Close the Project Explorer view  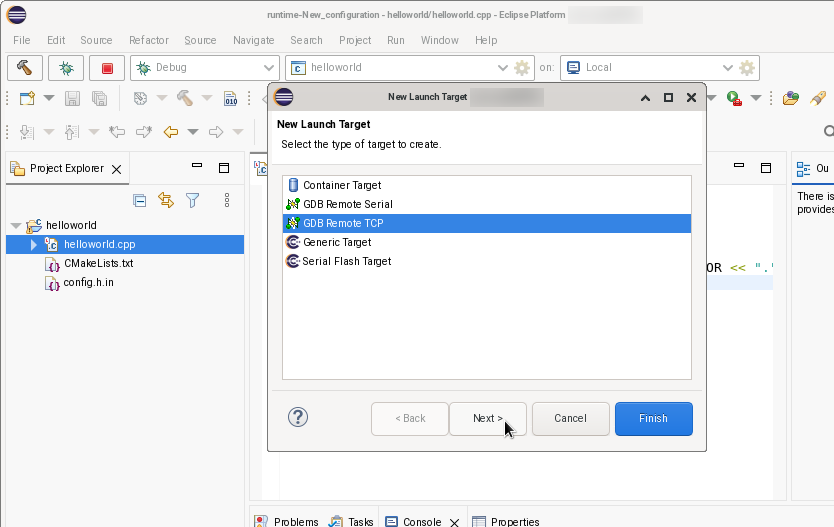[116, 170]
